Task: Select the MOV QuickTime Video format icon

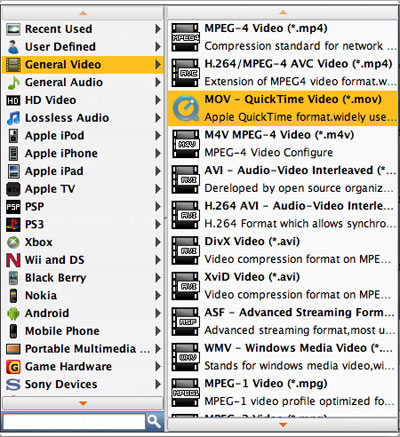Action: pos(185,108)
